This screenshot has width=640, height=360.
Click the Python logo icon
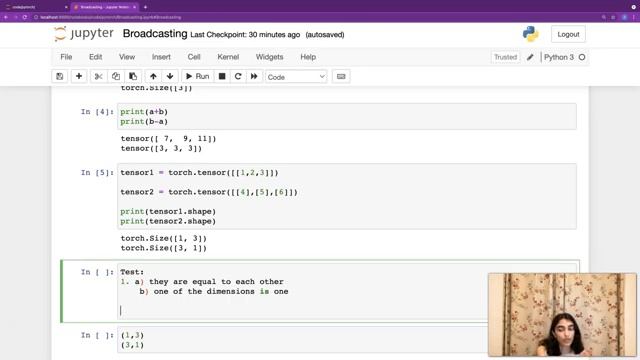click(x=531, y=34)
